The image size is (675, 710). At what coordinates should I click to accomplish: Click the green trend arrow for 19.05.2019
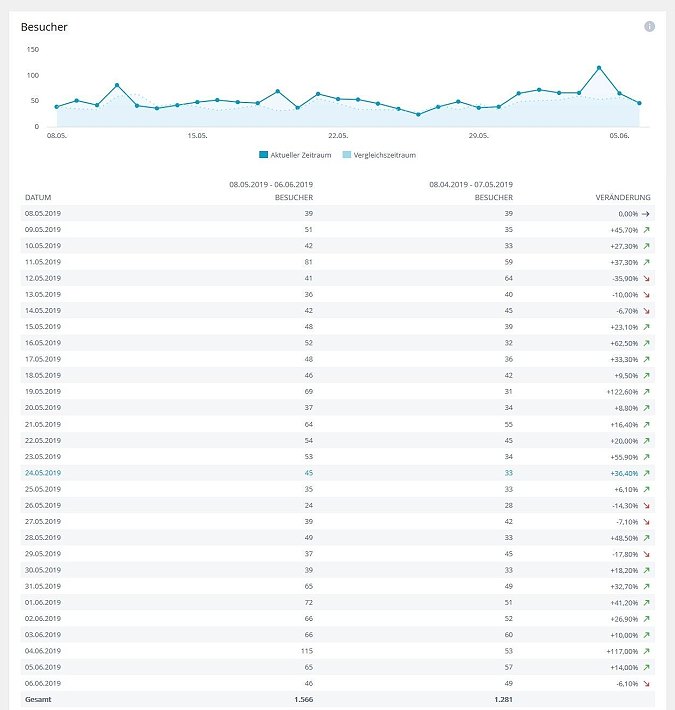point(646,392)
